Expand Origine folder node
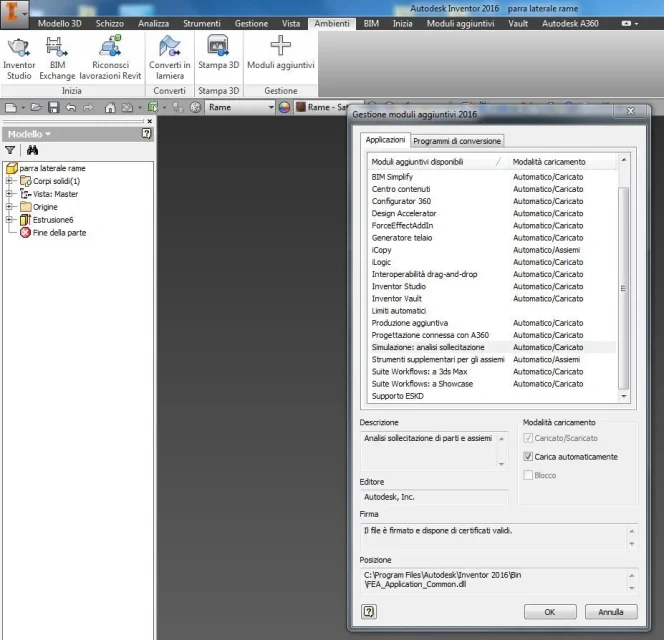 [9, 207]
